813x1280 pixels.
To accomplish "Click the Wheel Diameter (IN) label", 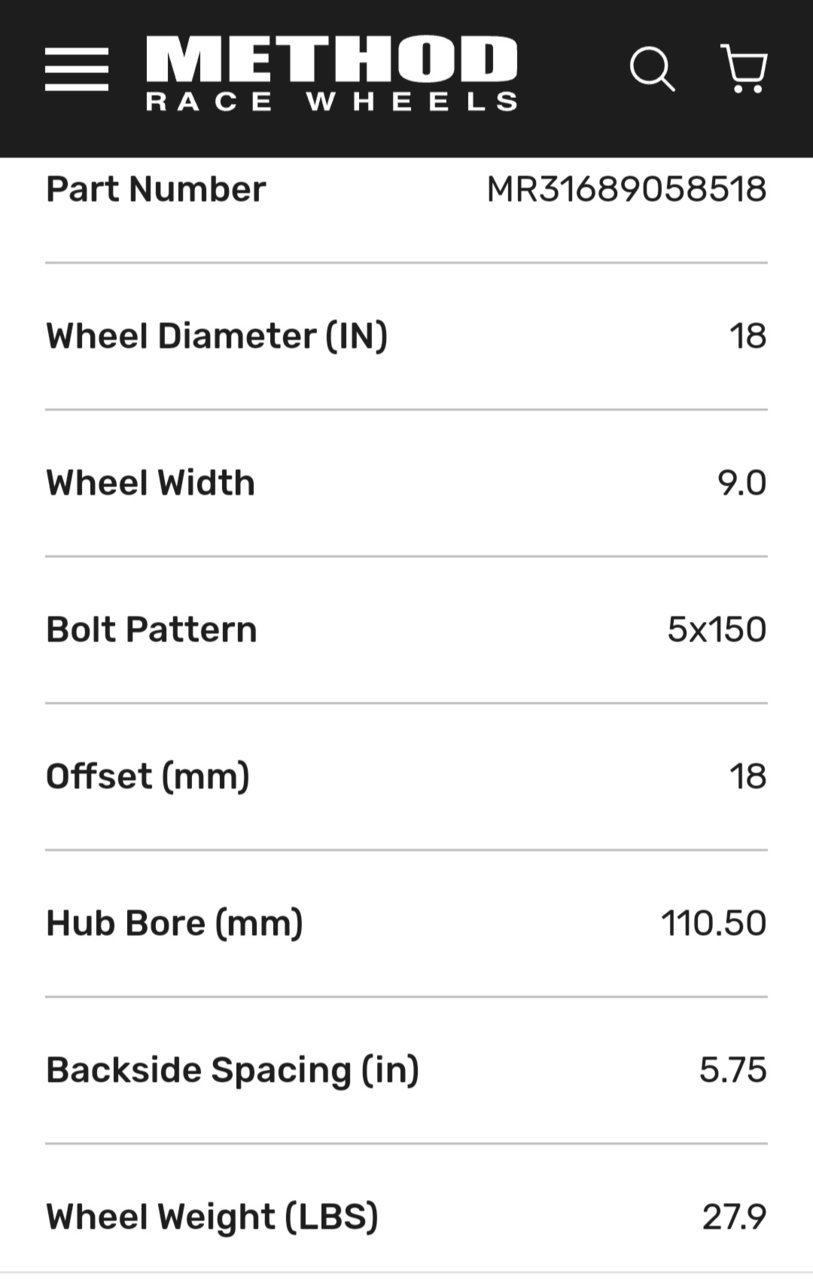I will point(217,336).
